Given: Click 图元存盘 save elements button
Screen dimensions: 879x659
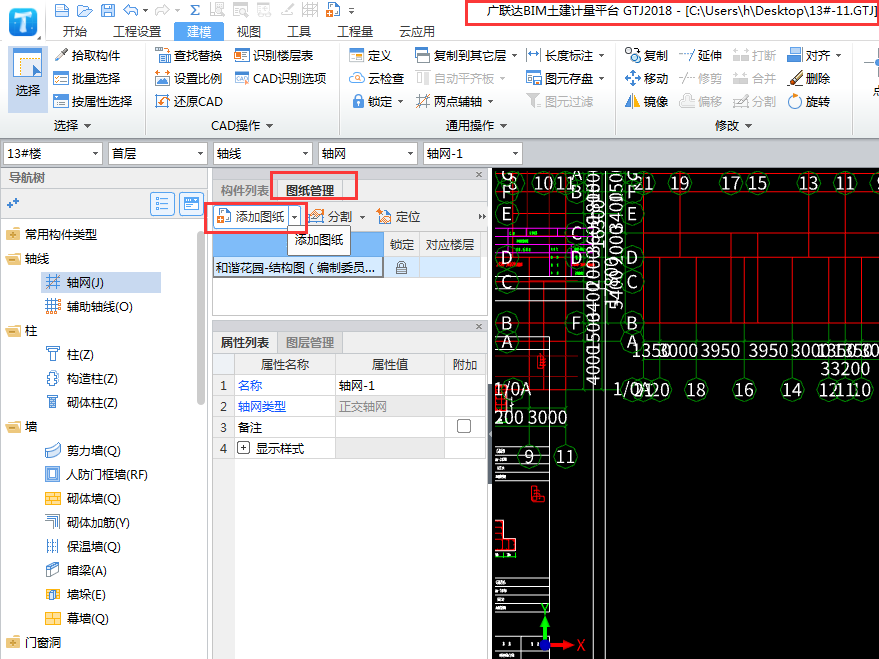Looking at the screenshot, I should point(561,78).
